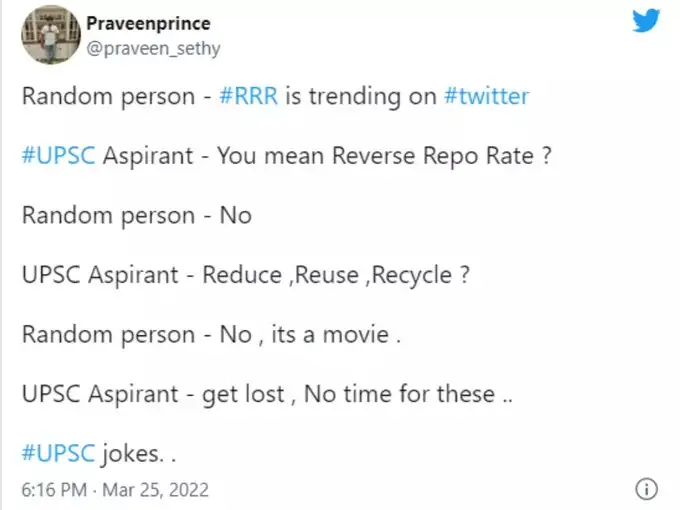680x510 pixels.
Task: Click the word "jokes" in the tweet
Action: pos(131,453)
